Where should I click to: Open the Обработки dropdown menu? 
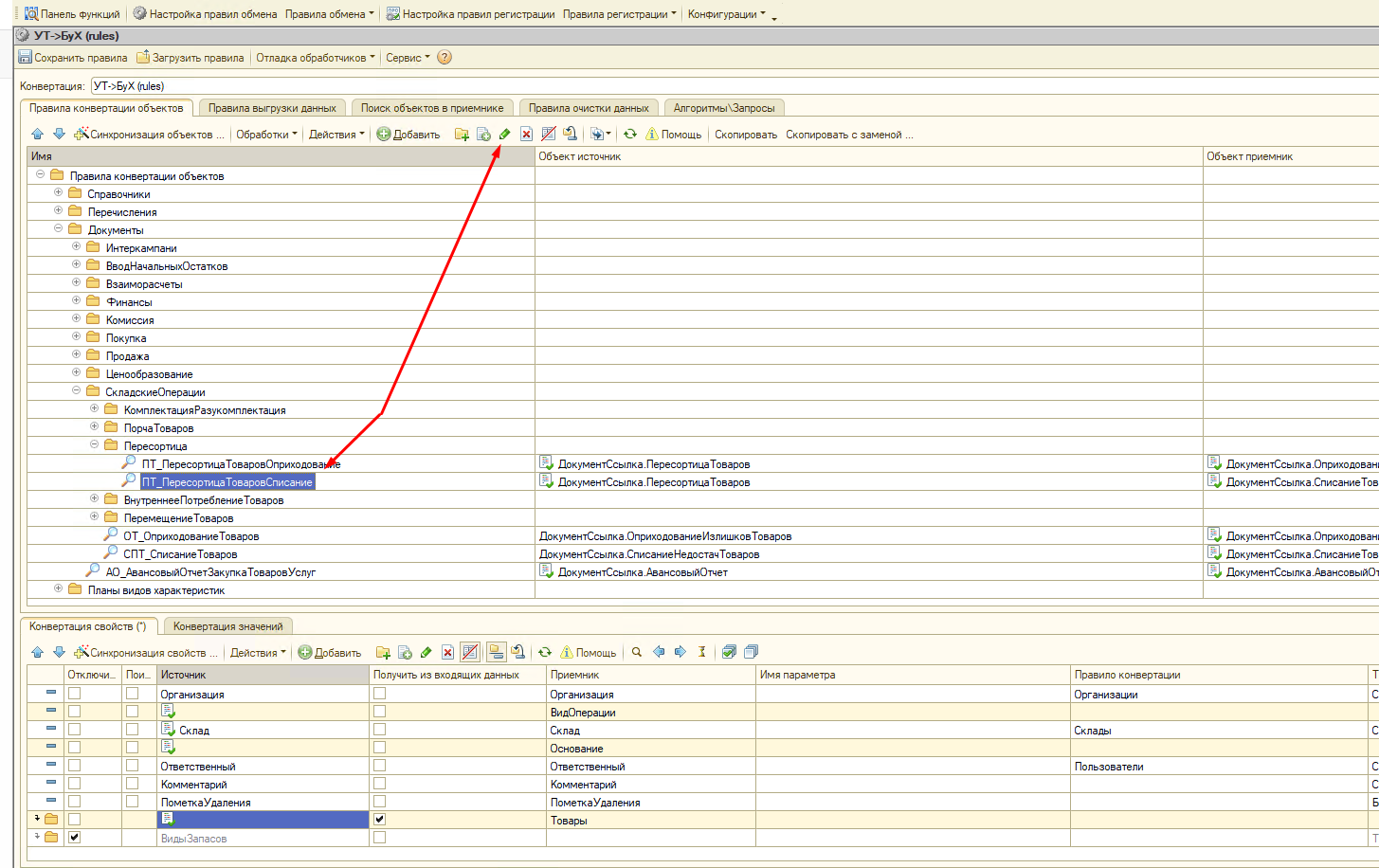tap(266, 135)
